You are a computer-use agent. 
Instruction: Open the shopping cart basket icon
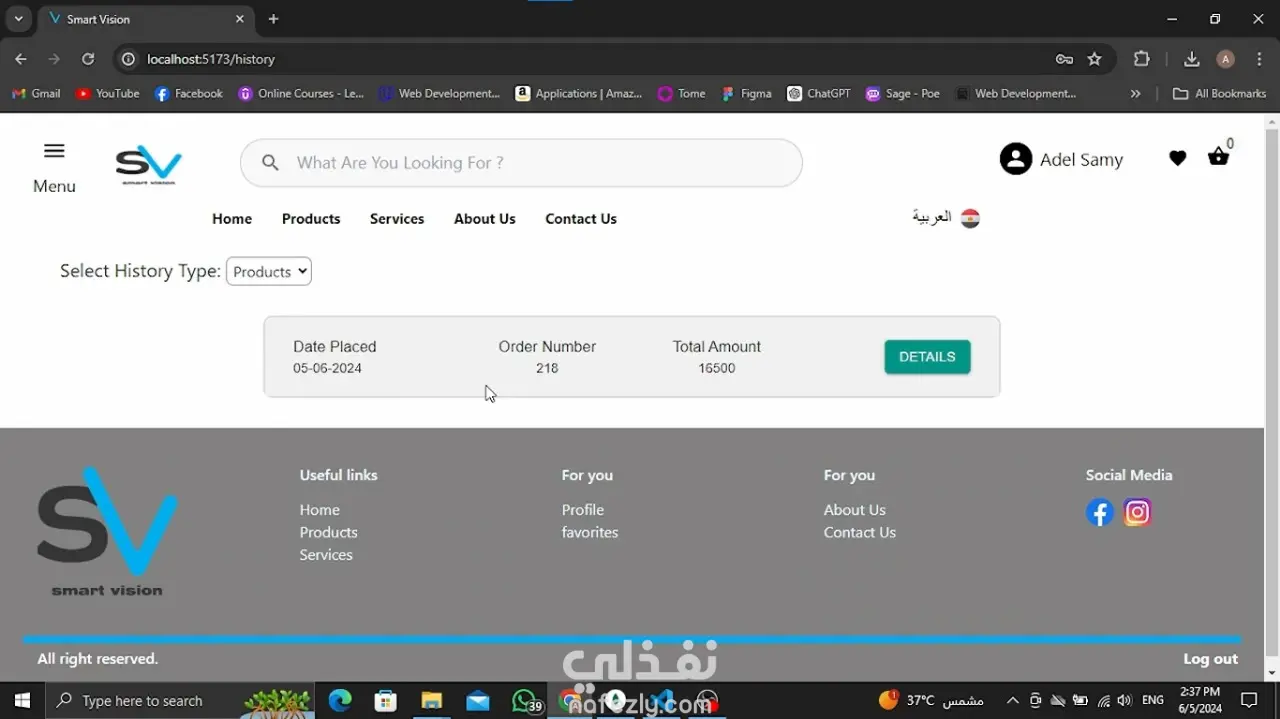1218,157
